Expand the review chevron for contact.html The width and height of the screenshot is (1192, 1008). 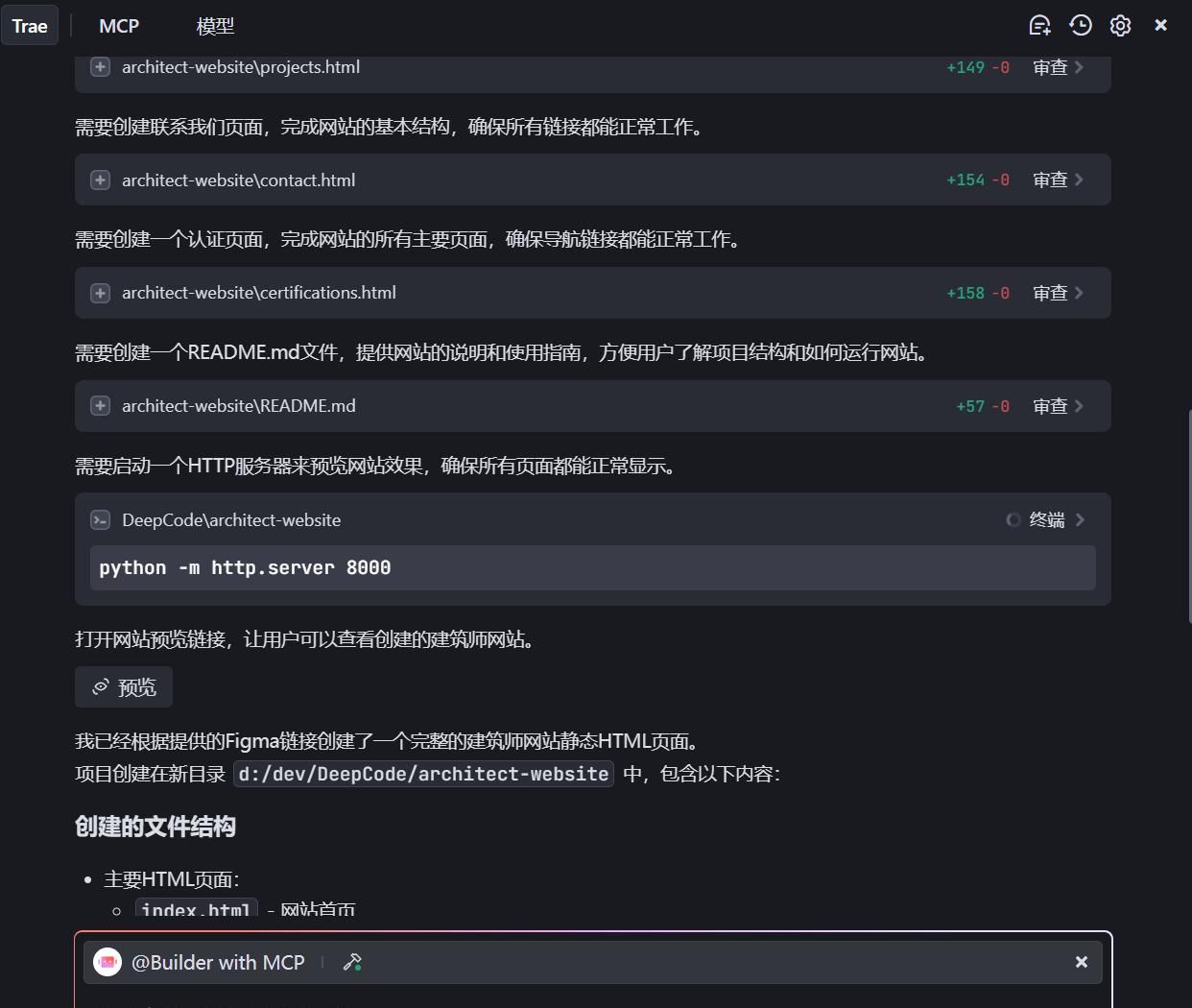pyautogui.click(x=1079, y=180)
